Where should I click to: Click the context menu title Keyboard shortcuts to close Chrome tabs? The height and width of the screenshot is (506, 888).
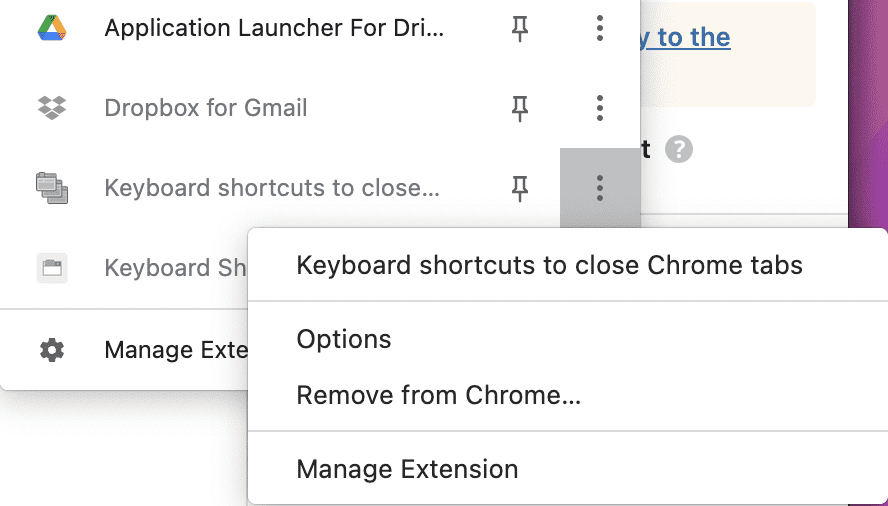[549, 266]
